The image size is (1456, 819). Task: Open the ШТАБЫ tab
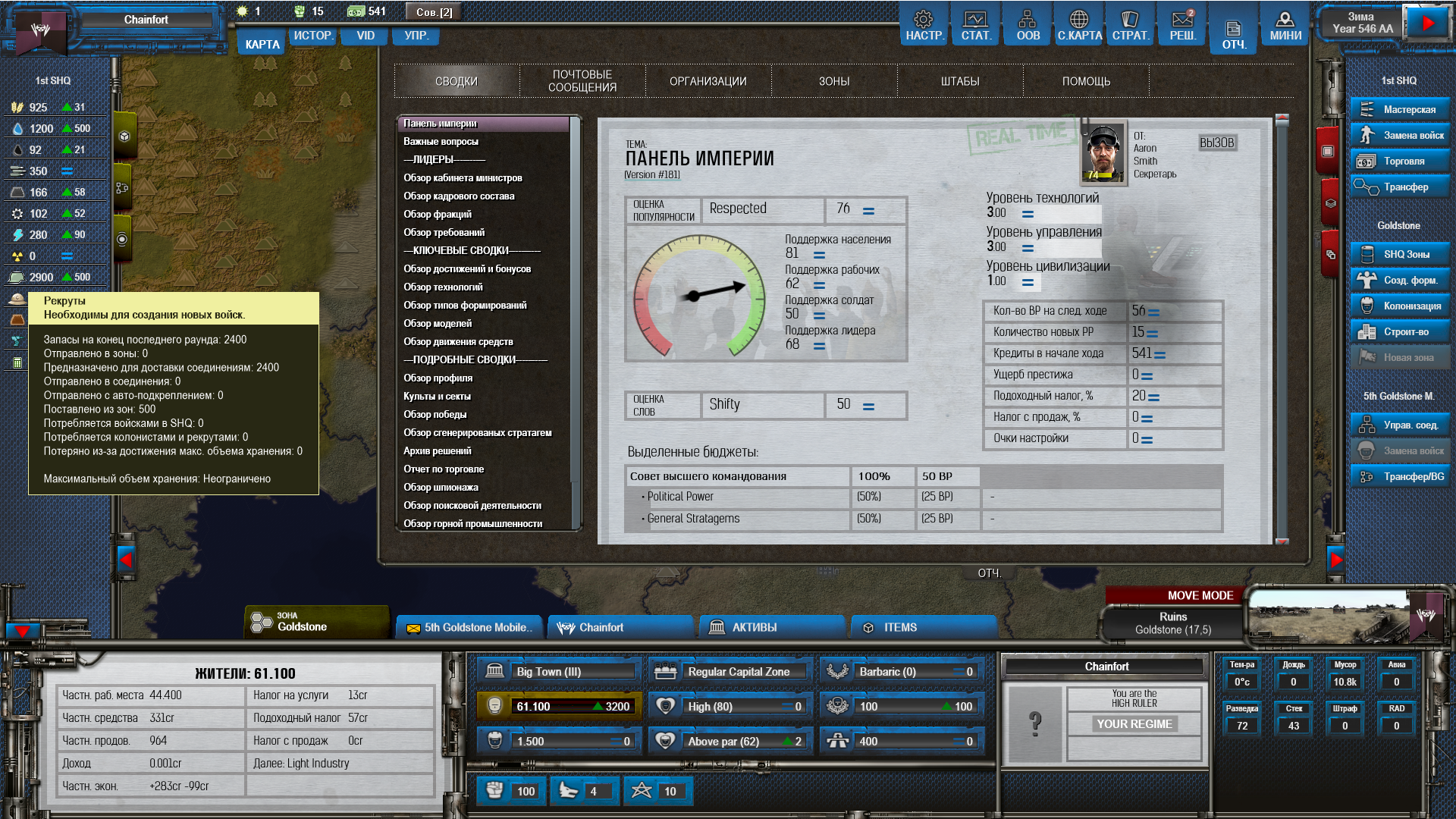960,81
